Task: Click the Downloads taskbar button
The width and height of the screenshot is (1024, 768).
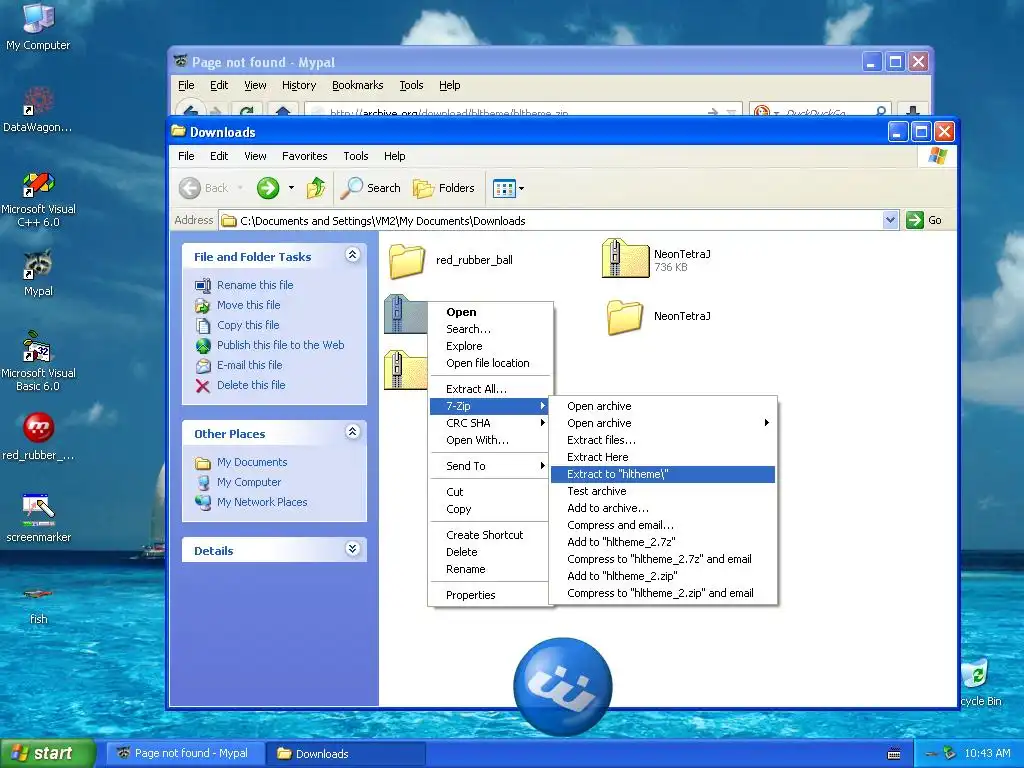Action: pyautogui.click(x=346, y=753)
